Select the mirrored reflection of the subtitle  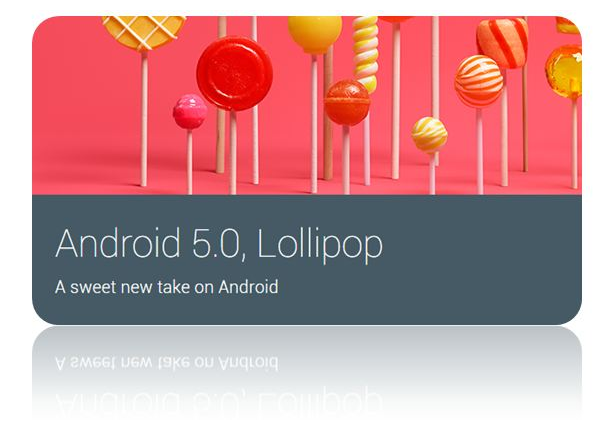pyautogui.click(x=166, y=362)
